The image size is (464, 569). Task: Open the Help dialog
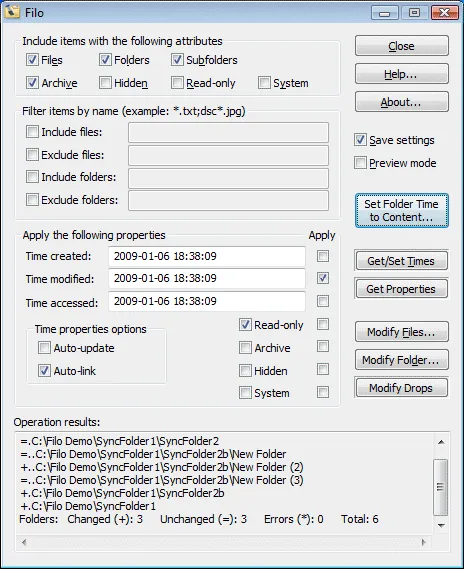click(402, 74)
